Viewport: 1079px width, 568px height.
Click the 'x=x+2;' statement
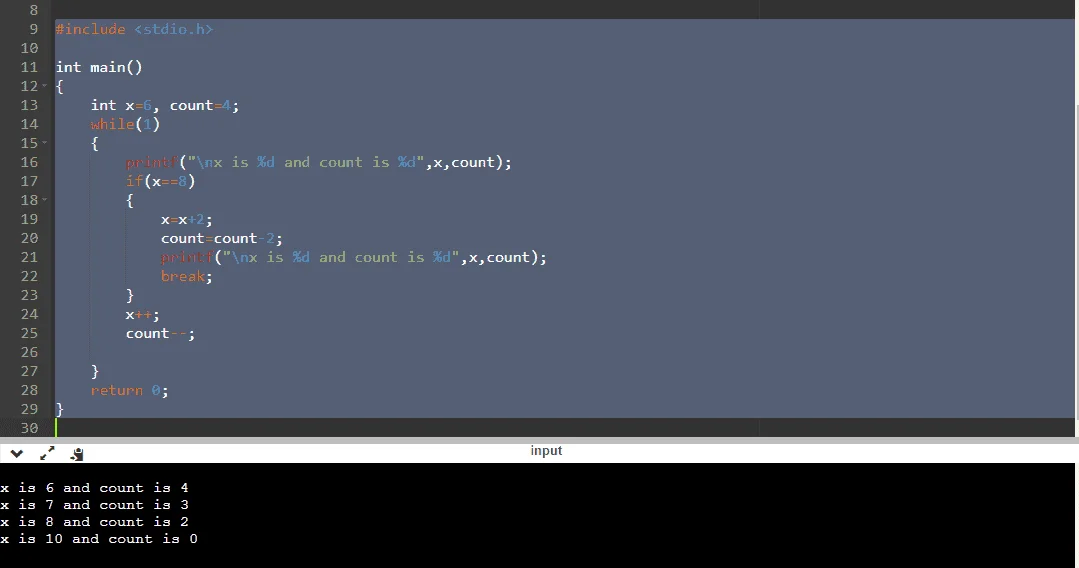(186, 220)
